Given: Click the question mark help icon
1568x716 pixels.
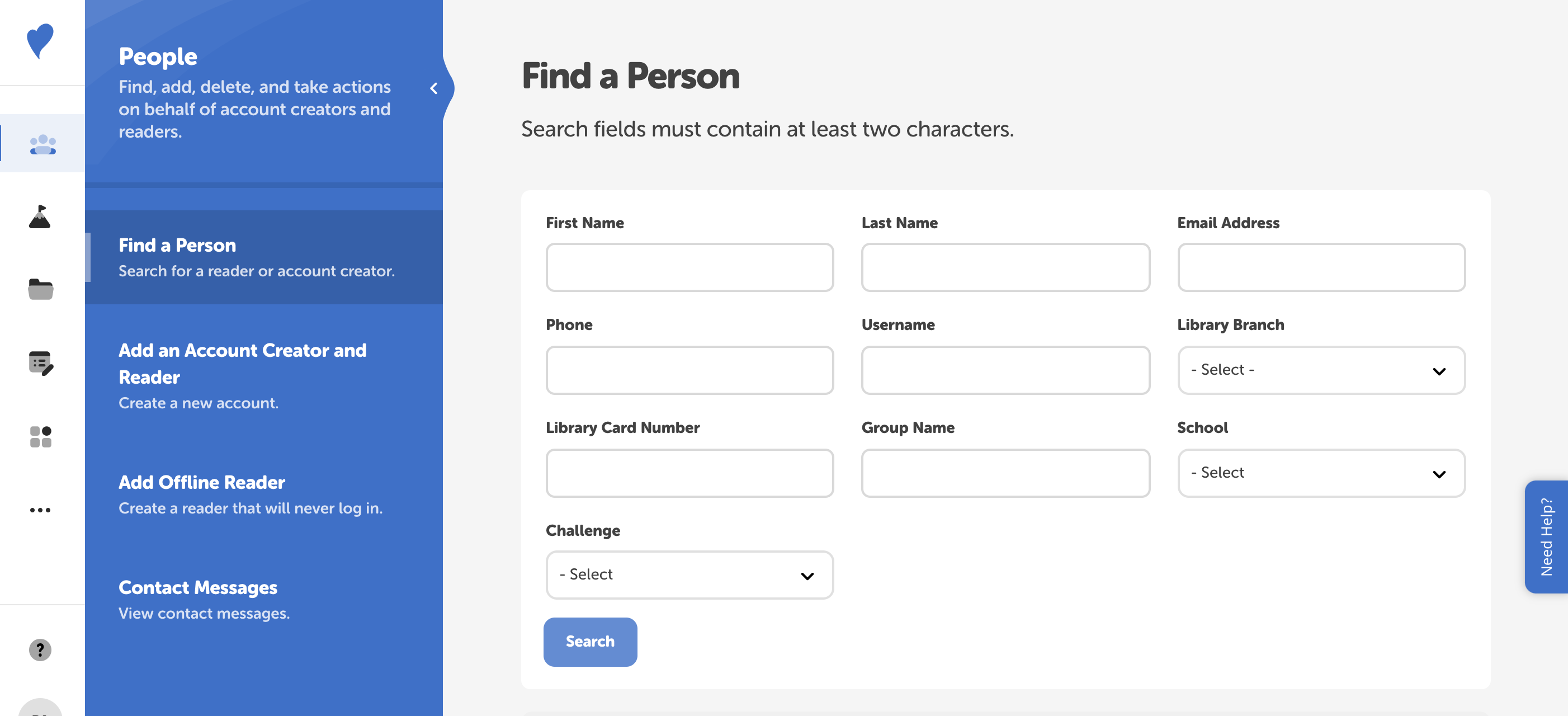Looking at the screenshot, I should [x=41, y=649].
